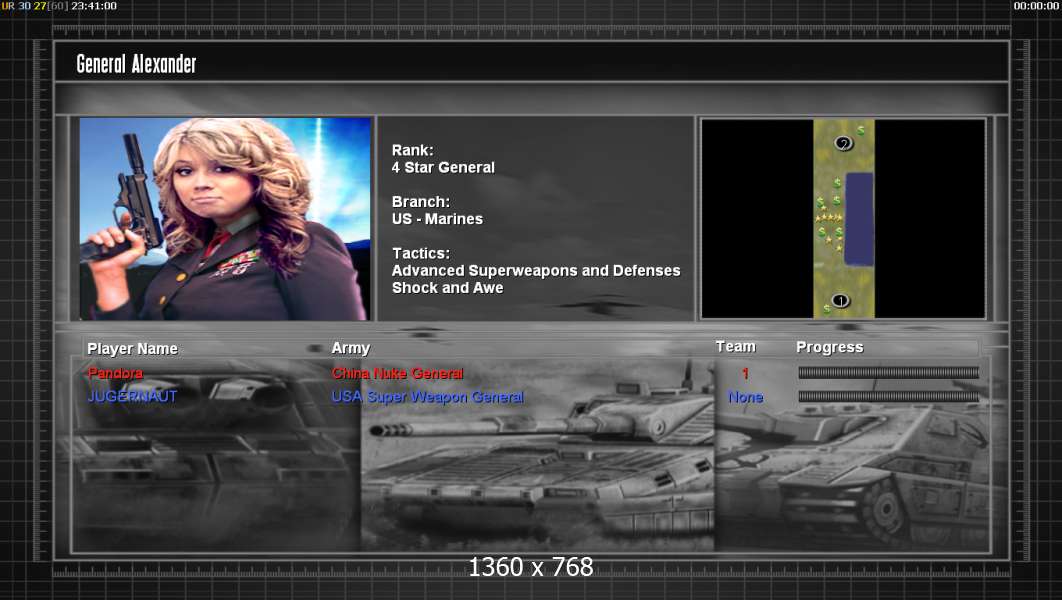Screen dimensions: 1062x600
Task: Click the "US - Marines" branch text
Action: [437, 219]
